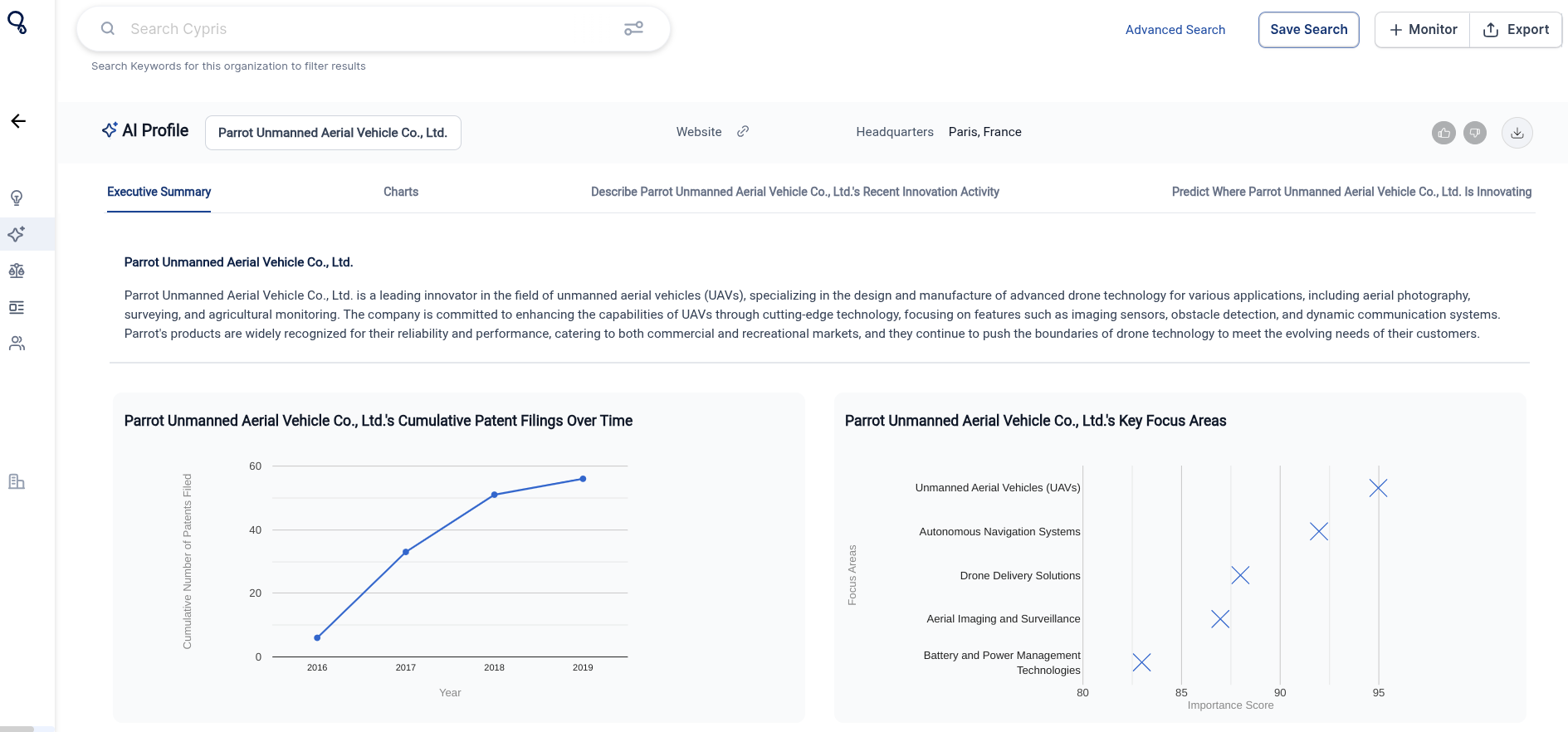Image resolution: width=1568 pixels, height=732 pixels.
Task: Click the Export button
Action: (x=1516, y=30)
